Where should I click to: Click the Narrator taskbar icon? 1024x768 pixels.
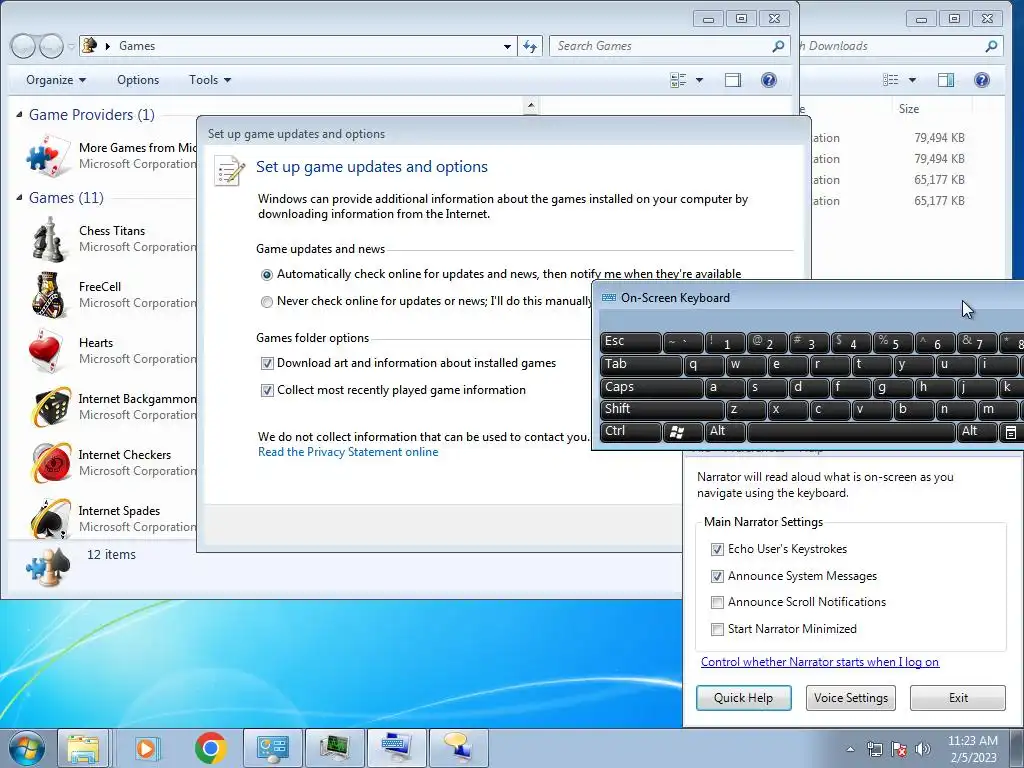pos(458,748)
